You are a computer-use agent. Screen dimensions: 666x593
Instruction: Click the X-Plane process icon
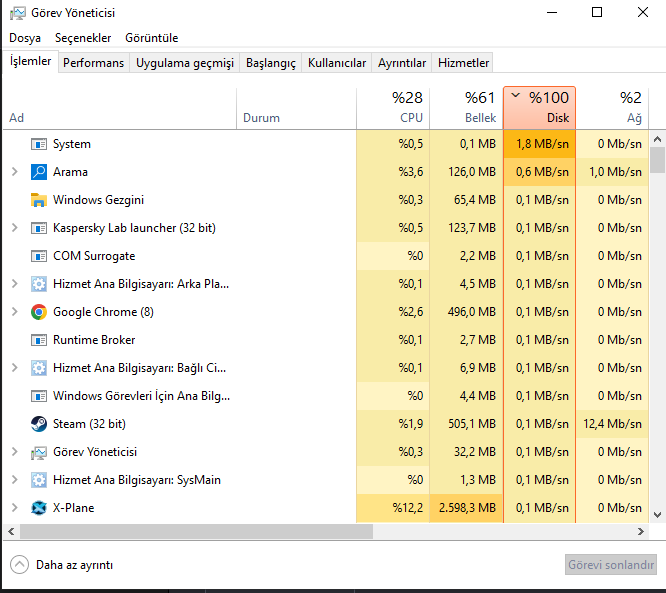click(x=39, y=508)
